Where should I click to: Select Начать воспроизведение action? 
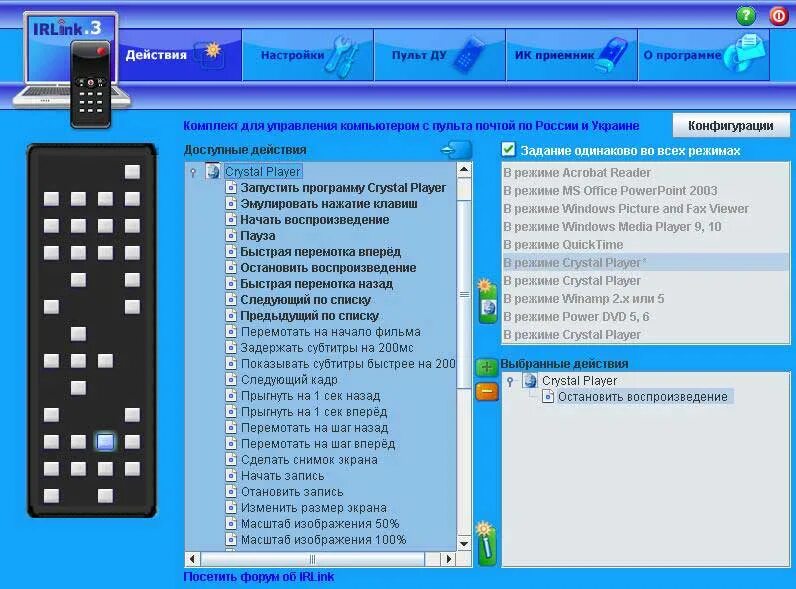click(315, 220)
